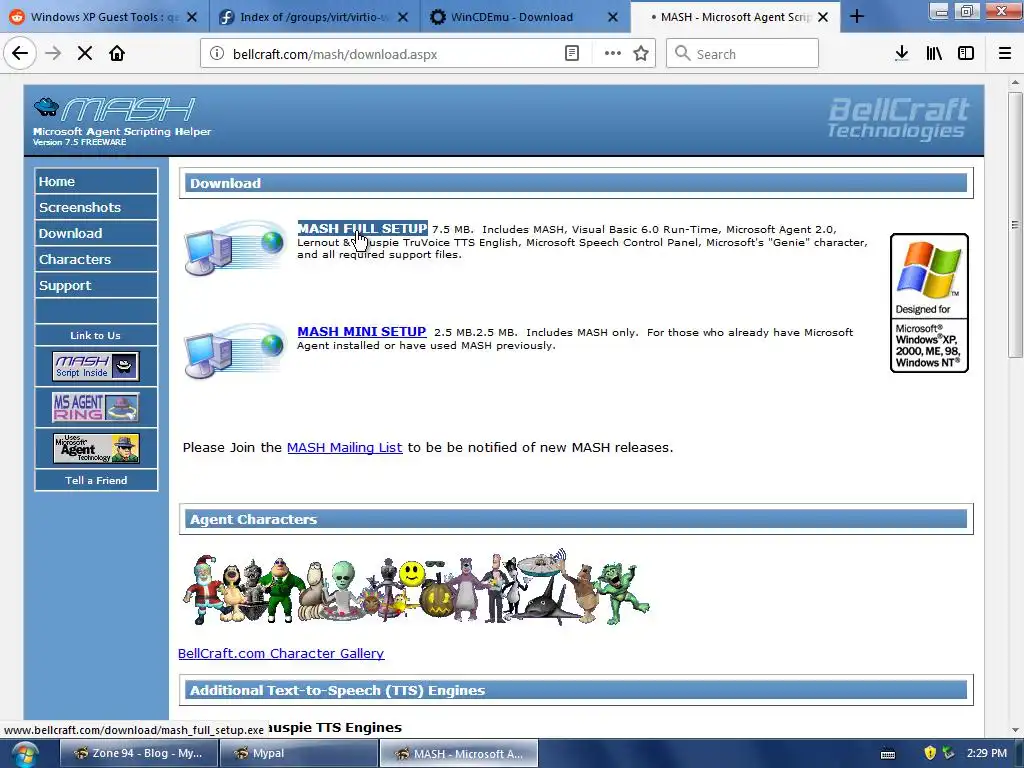Image resolution: width=1024 pixels, height=768 pixels.
Task: Open a new browser tab
Action: coord(857,17)
